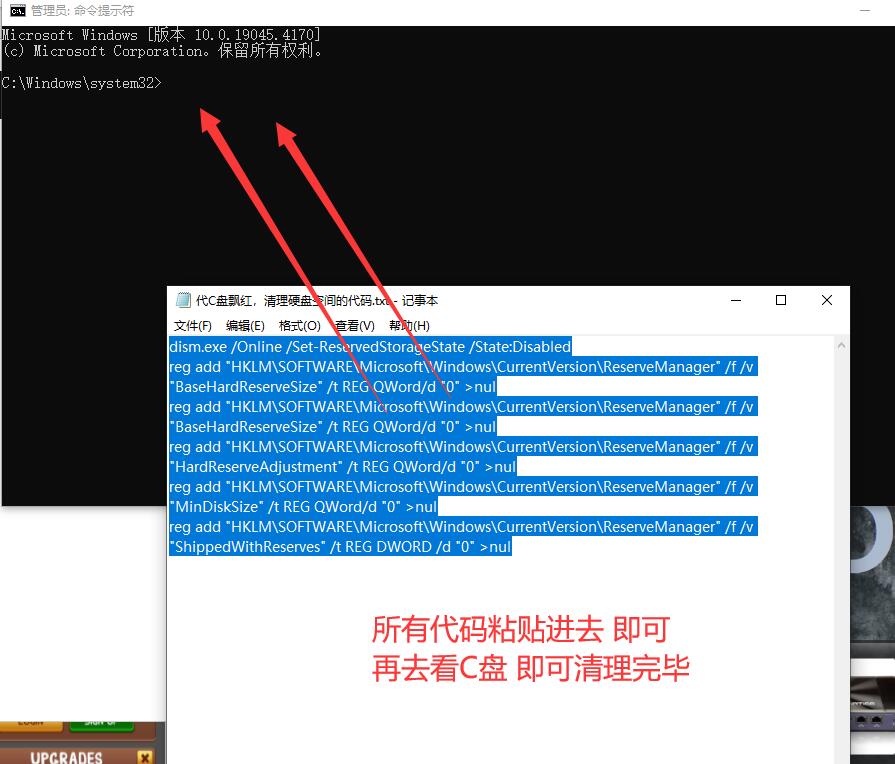Maximize the Notepad window
The width and height of the screenshot is (895, 764).
pyautogui.click(x=781, y=300)
